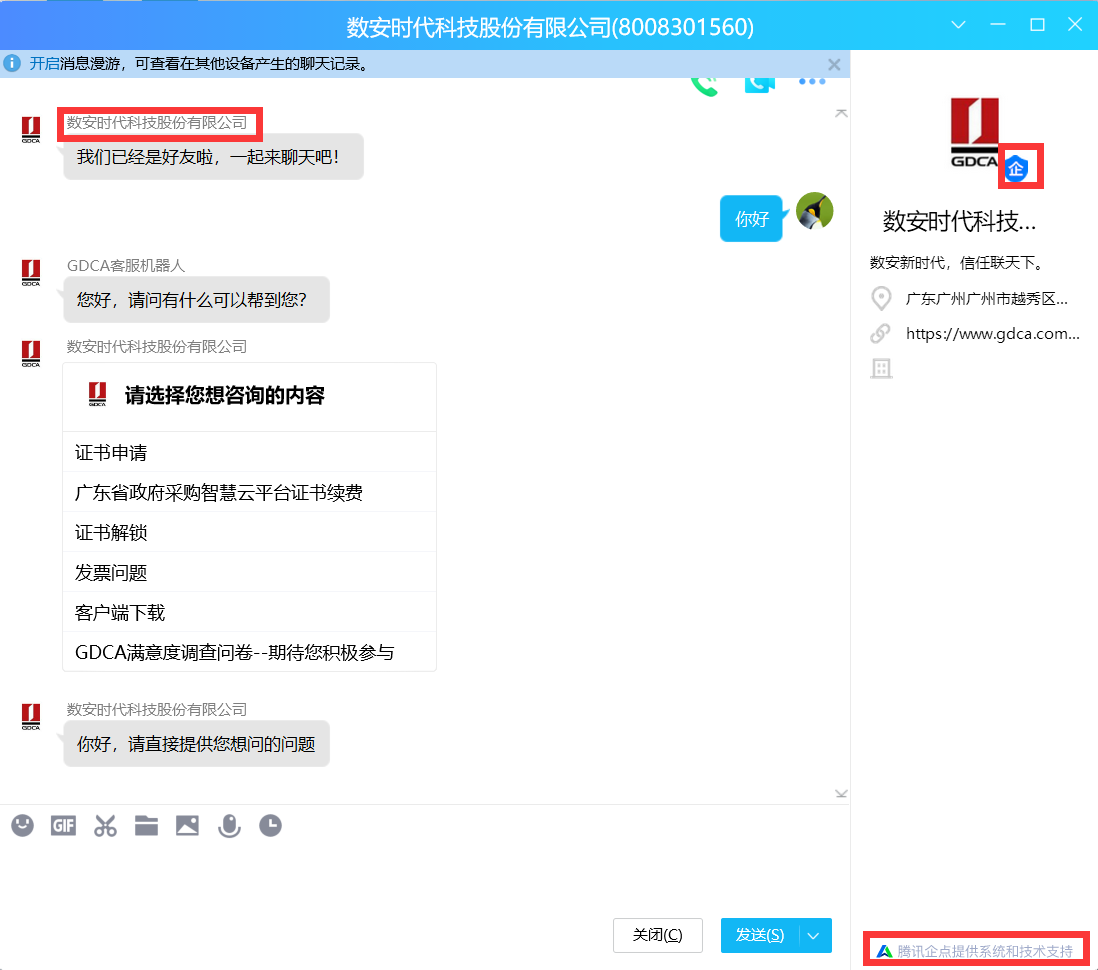Click the window title 数安时代科技股份有限公司(8008301560)

coord(550,27)
